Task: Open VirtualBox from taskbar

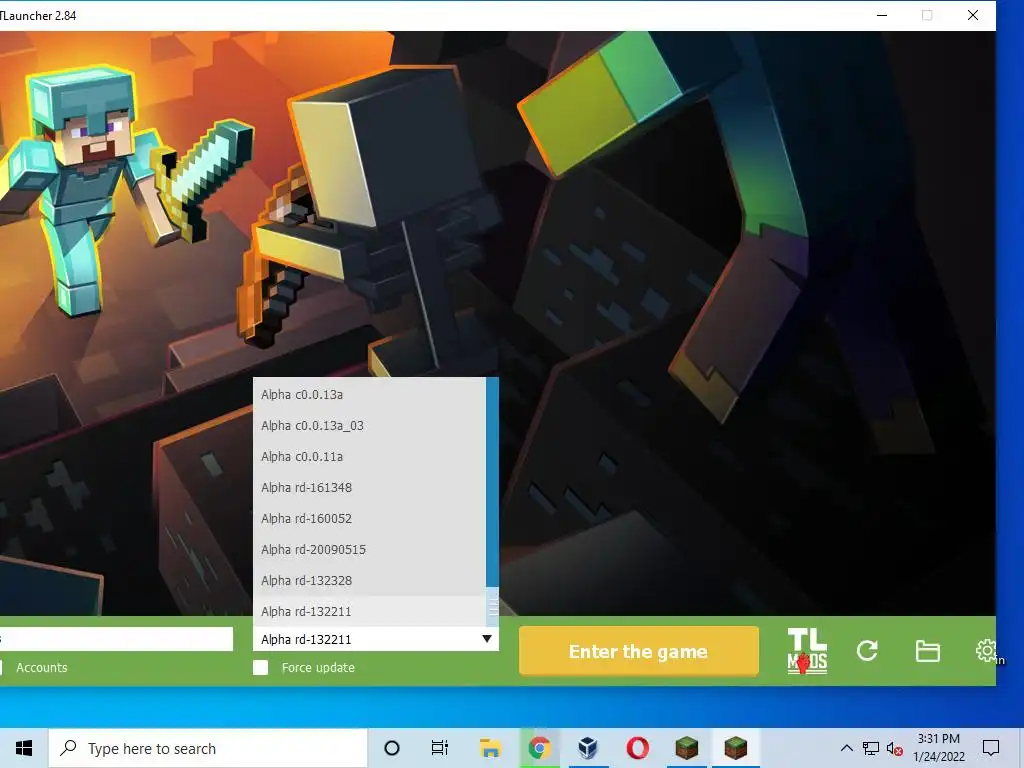Action: (588, 748)
